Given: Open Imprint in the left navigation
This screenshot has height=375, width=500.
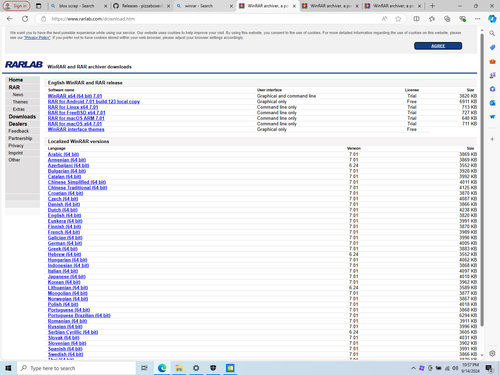Looking at the screenshot, I should coord(16,153).
